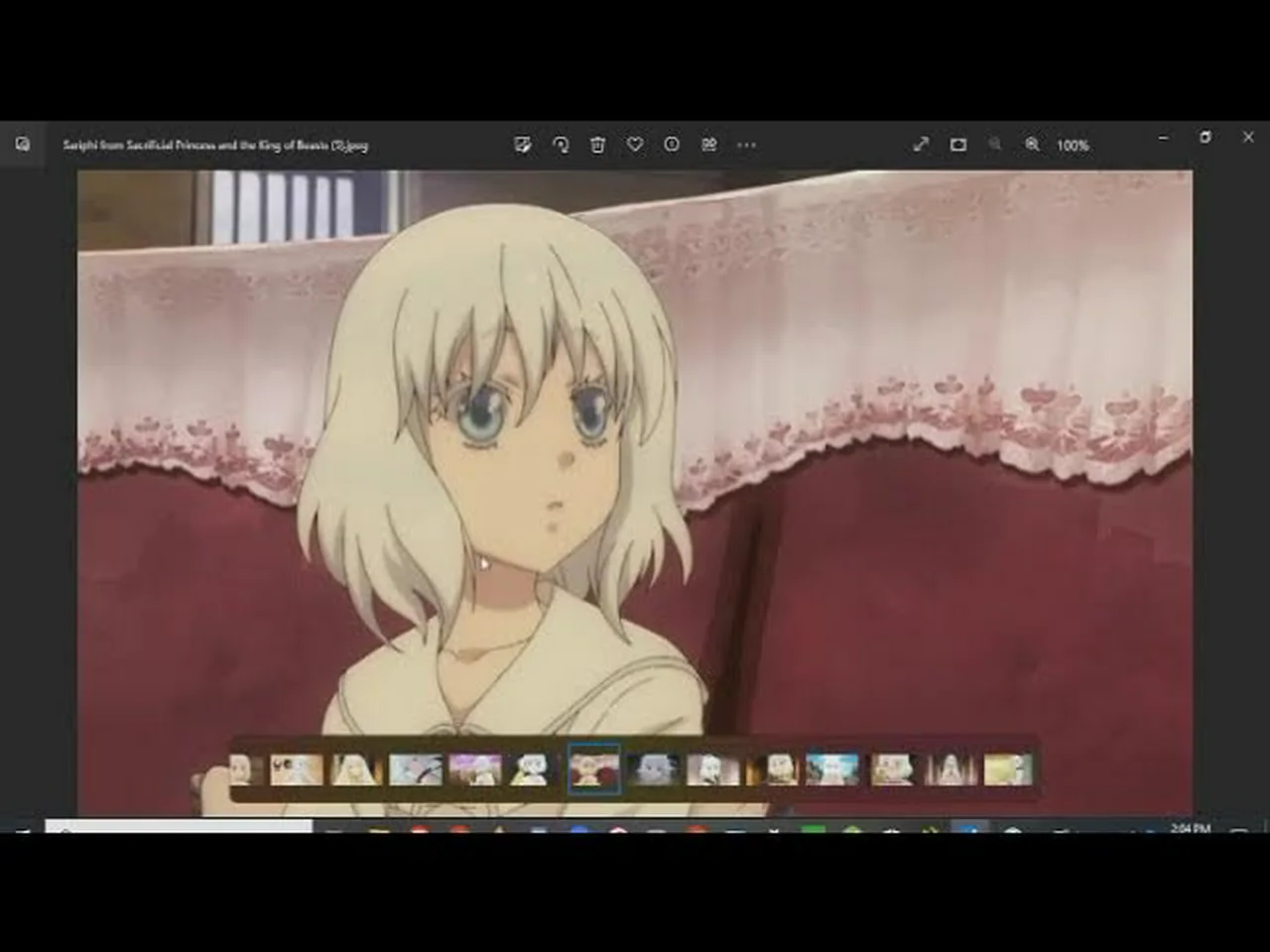Minimize the Photos window

pyautogui.click(x=1163, y=138)
